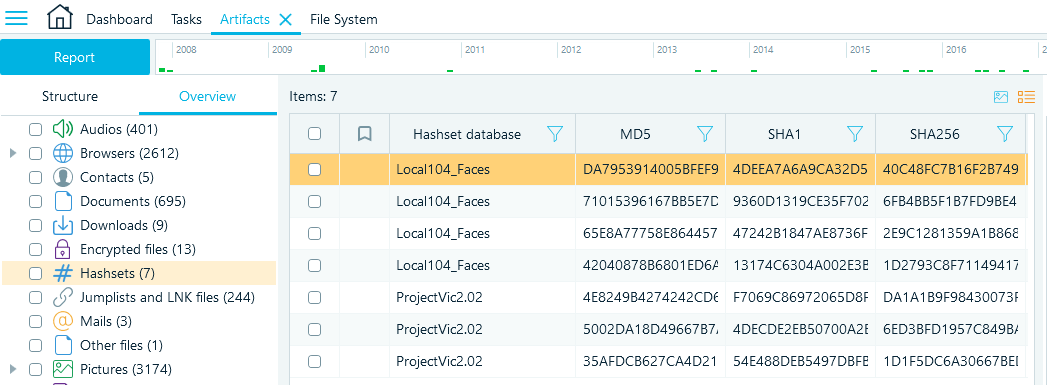Click MD5 cell 65E8A77758E864457
This screenshot has height=385, width=1047.
[x=650, y=234]
